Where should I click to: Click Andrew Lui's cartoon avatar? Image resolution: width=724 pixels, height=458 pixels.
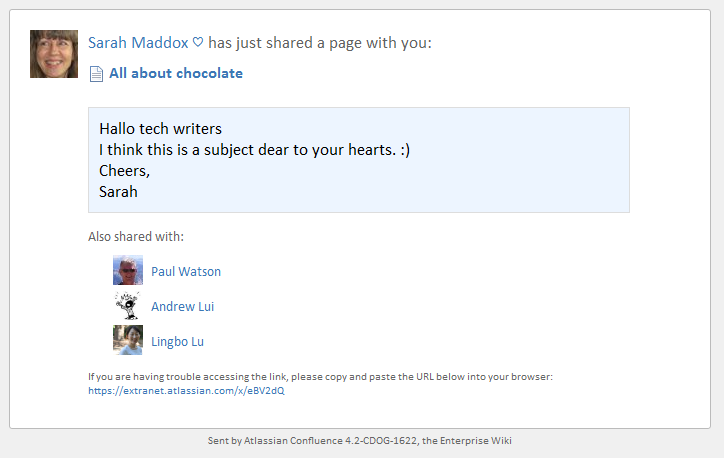coord(128,305)
